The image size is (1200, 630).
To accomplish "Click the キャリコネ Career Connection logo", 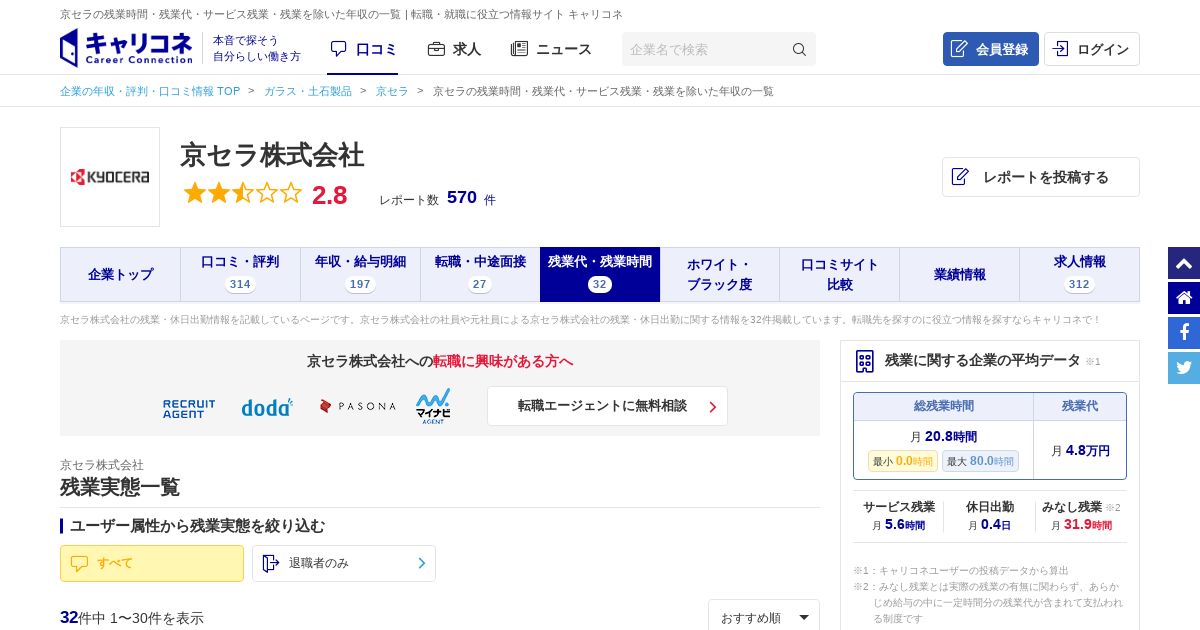I will click(126, 48).
